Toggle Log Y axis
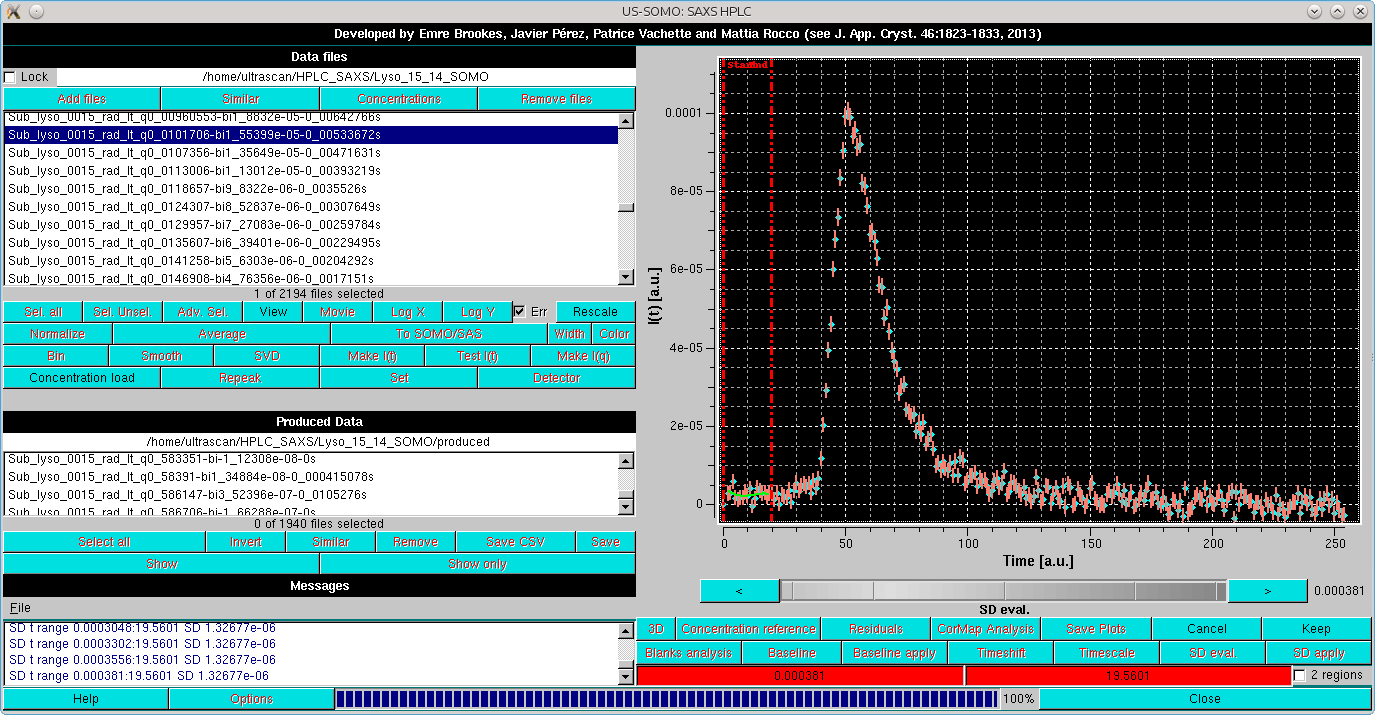The image size is (1375, 715). pos(477,312)
